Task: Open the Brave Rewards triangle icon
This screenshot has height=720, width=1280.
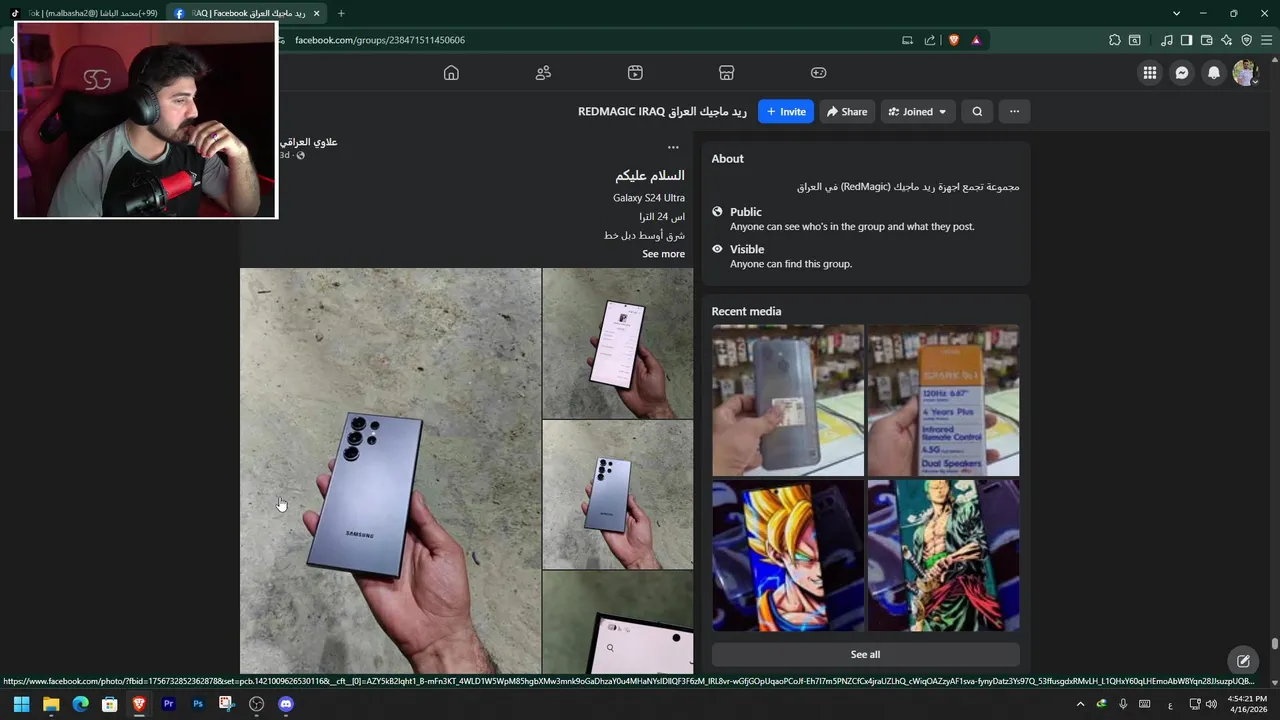Action: (x=976, y=40)
